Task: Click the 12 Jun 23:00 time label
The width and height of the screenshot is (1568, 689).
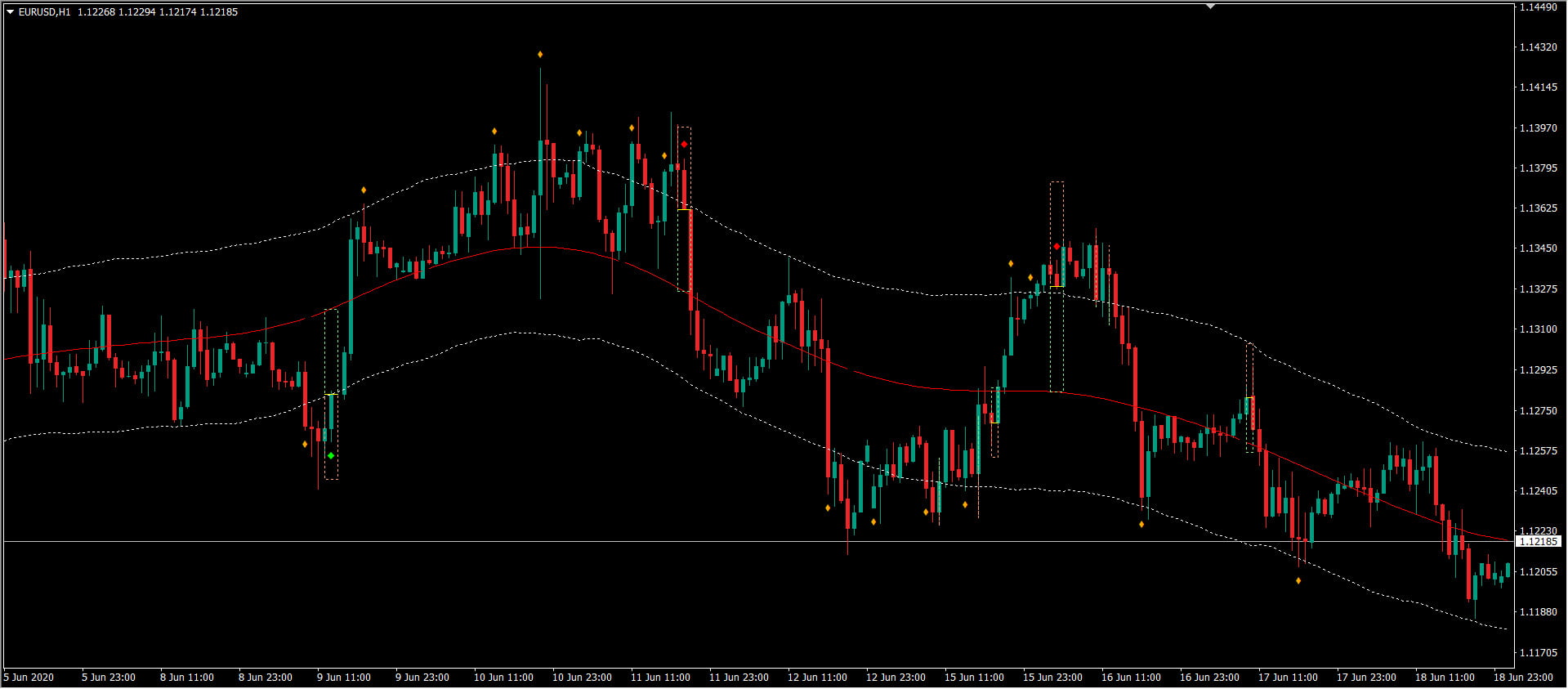Action: pos(896,678)
